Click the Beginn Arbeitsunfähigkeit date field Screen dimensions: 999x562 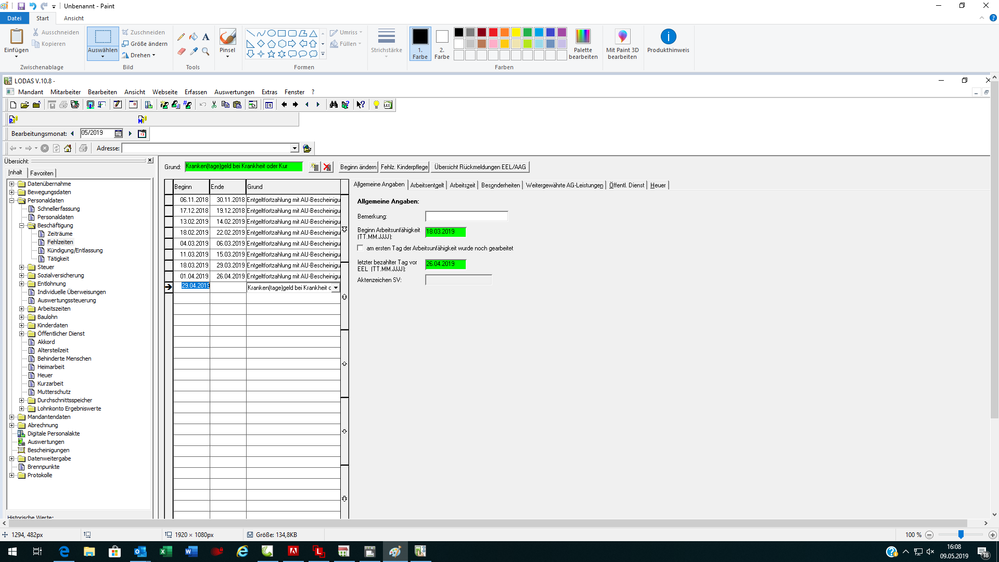[445, 232]
